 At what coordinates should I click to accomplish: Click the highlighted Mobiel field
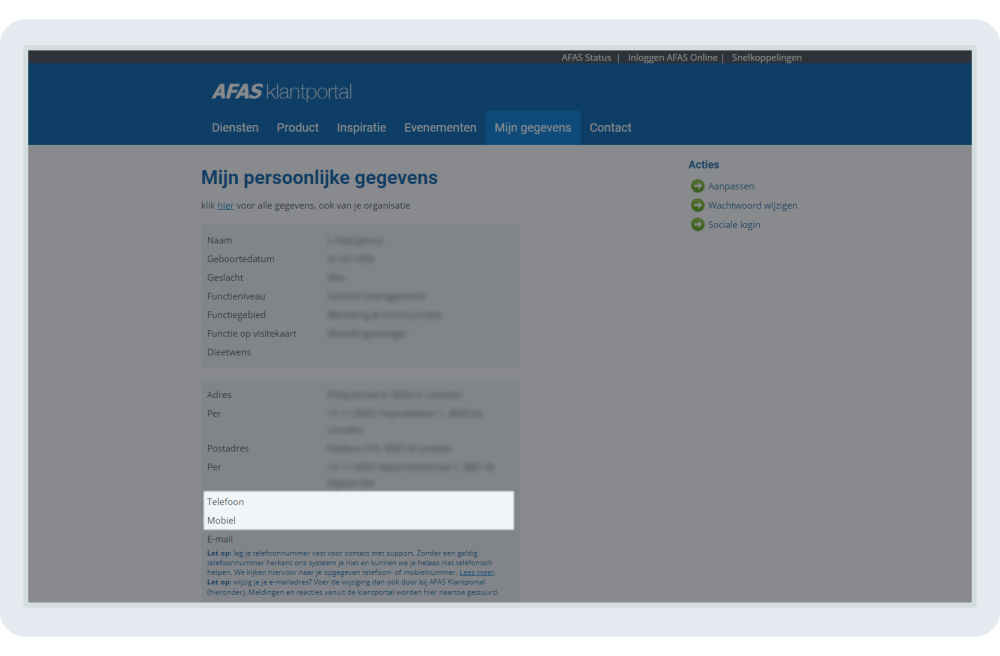[221, 520]
